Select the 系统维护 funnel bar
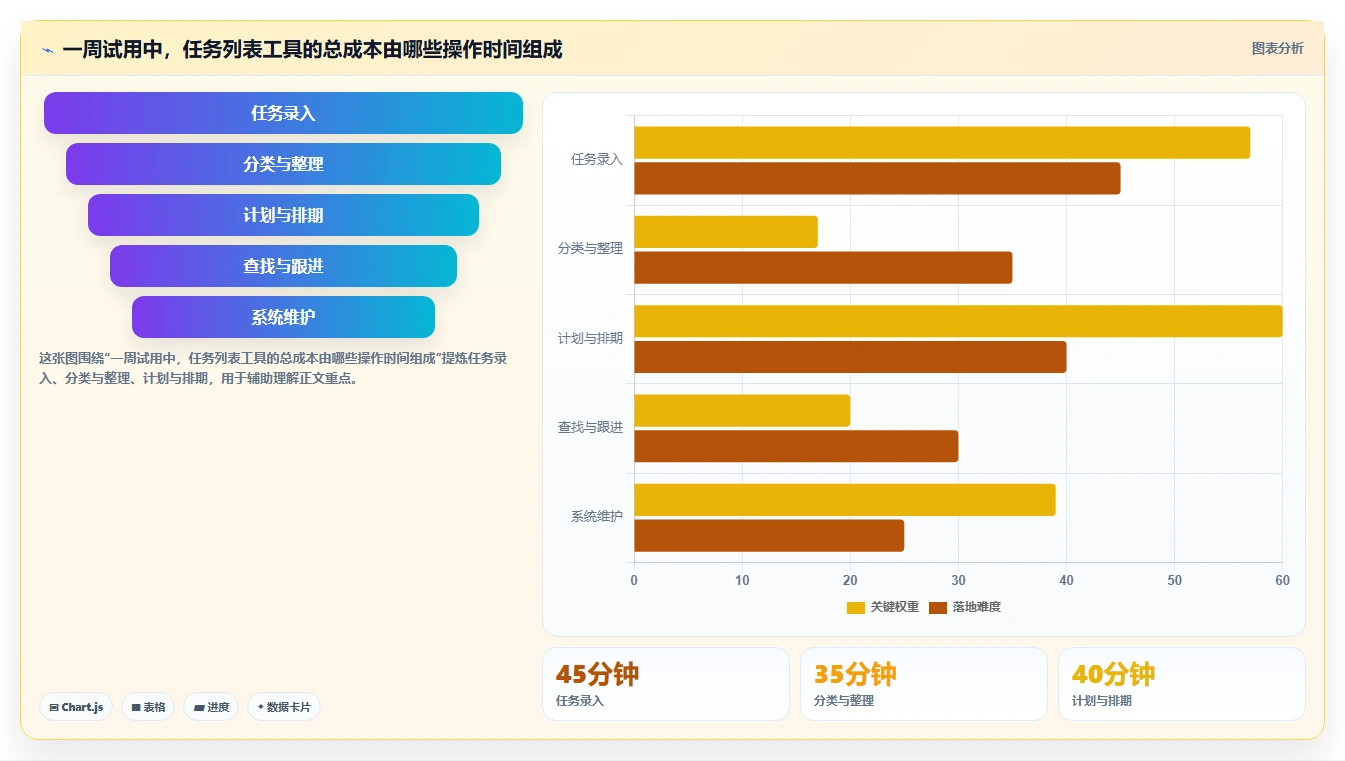1345x761 pixels. pyautogui.click(x=283, y=317)
